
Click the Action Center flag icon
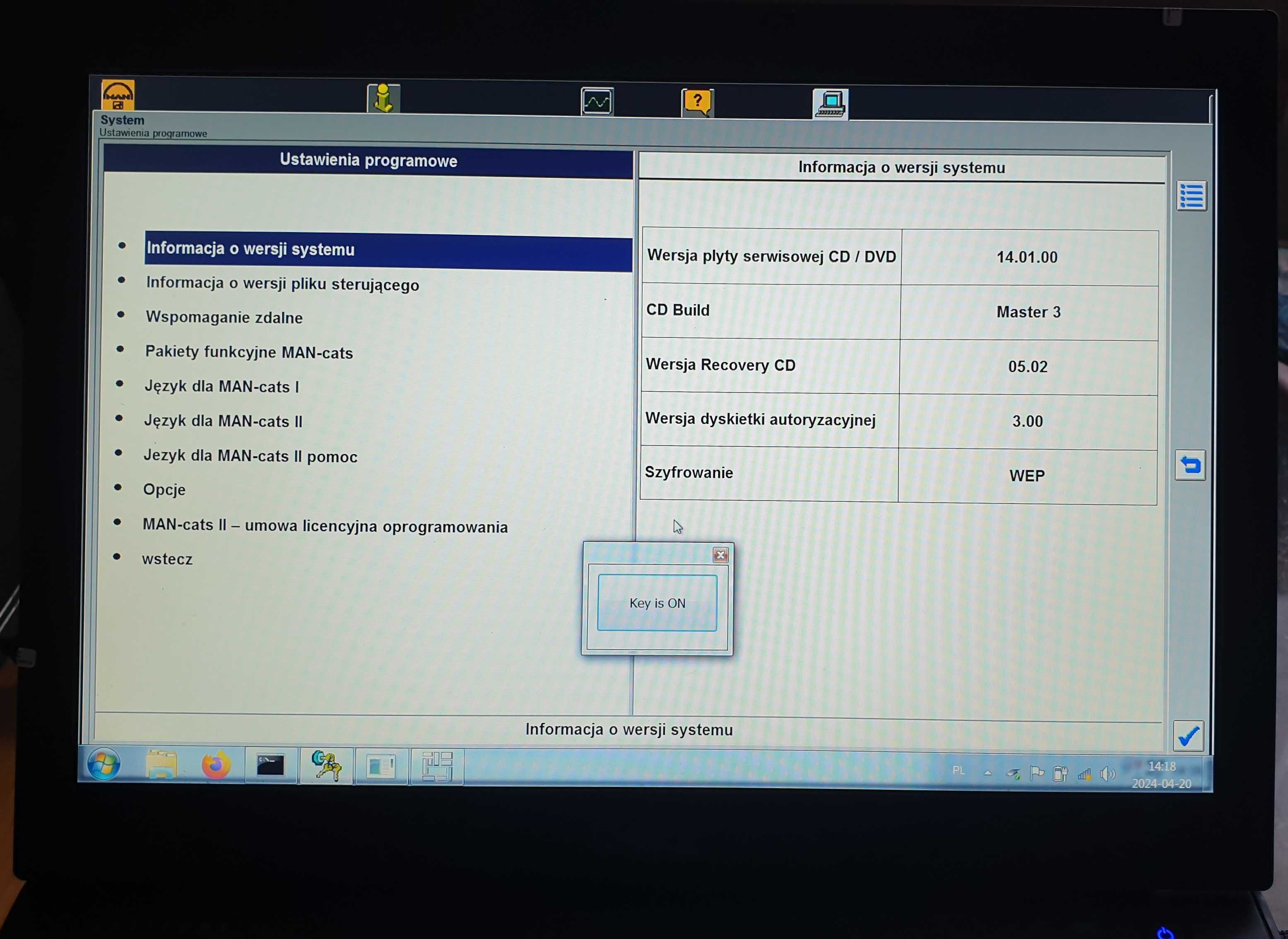(x=1037, y=773)
